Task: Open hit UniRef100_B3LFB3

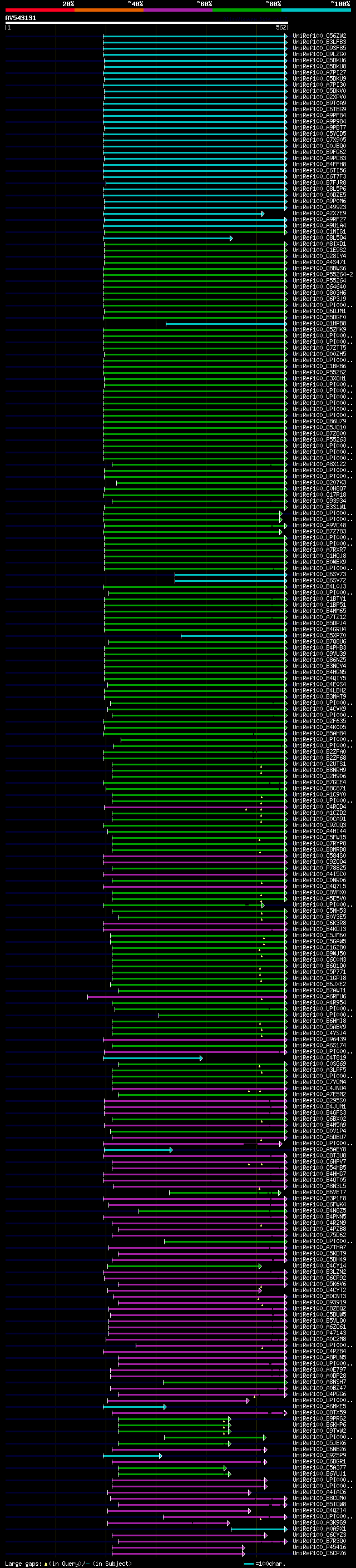Action: [319, 42]
